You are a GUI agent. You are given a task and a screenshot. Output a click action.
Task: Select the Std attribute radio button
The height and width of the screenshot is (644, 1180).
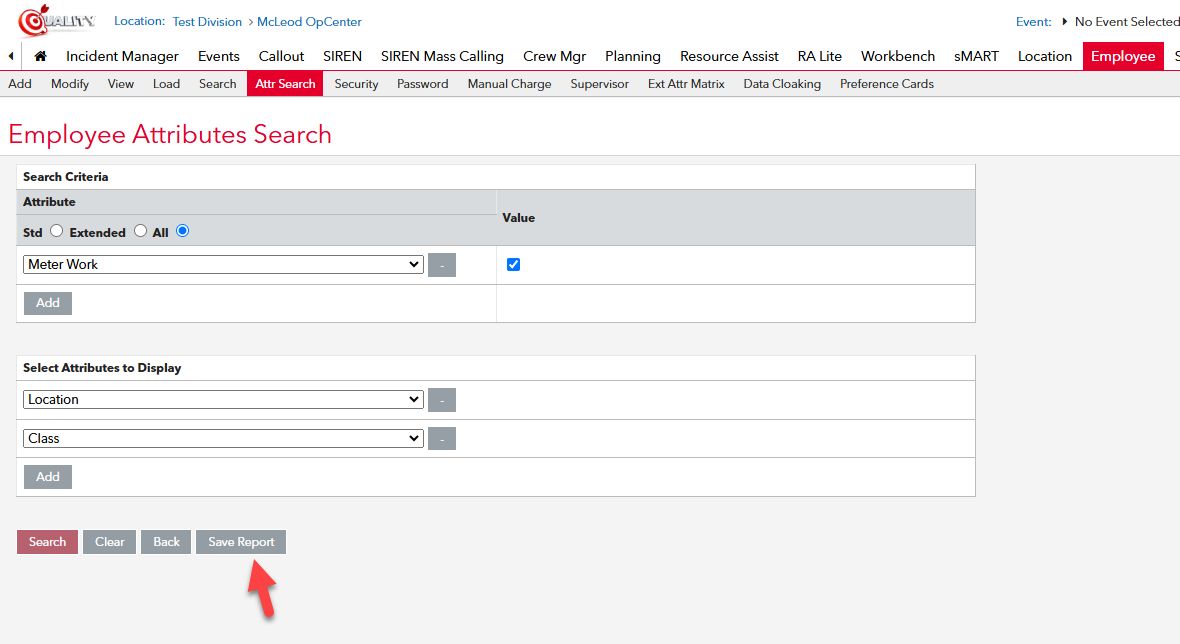[x=56, y=231]
